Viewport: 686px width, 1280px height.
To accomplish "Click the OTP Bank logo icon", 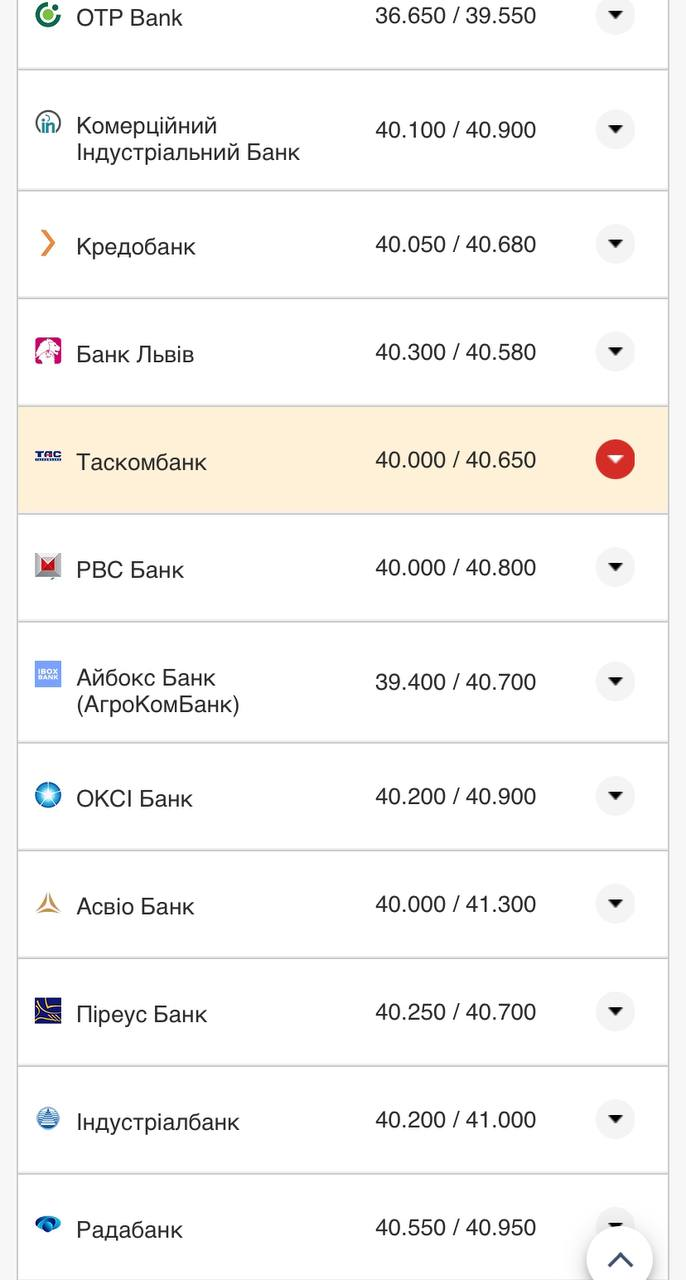I will [48, 15].
